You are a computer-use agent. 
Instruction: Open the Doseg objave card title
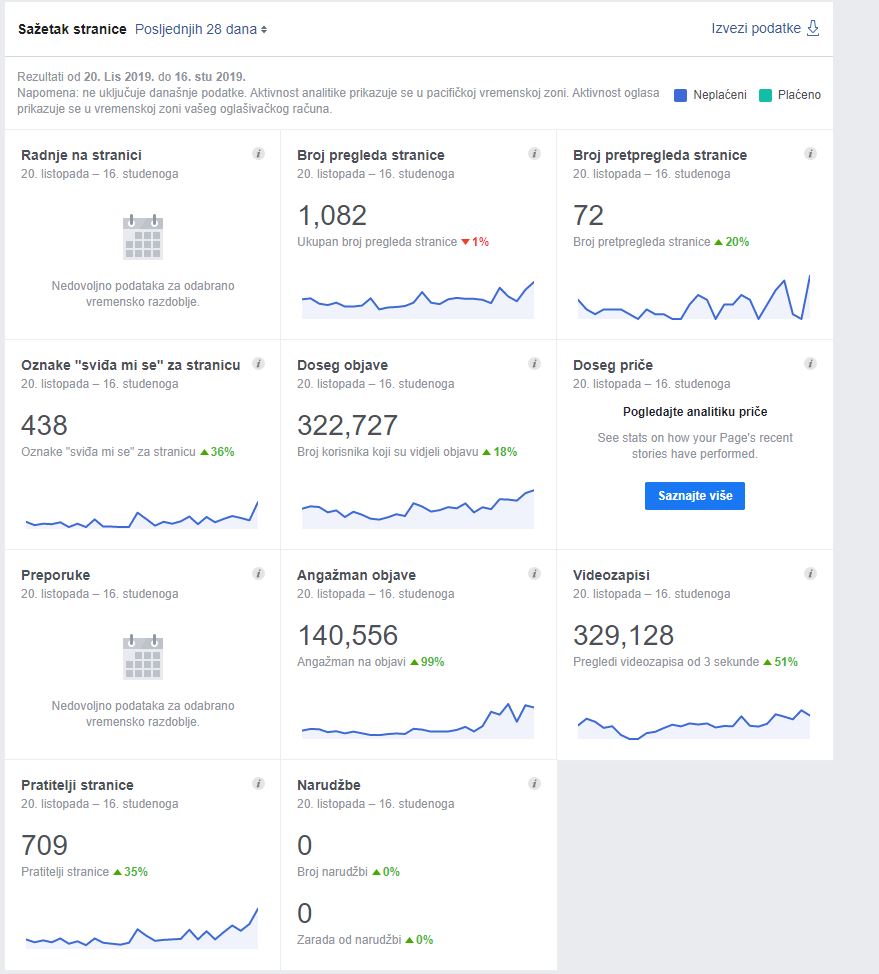342,365
